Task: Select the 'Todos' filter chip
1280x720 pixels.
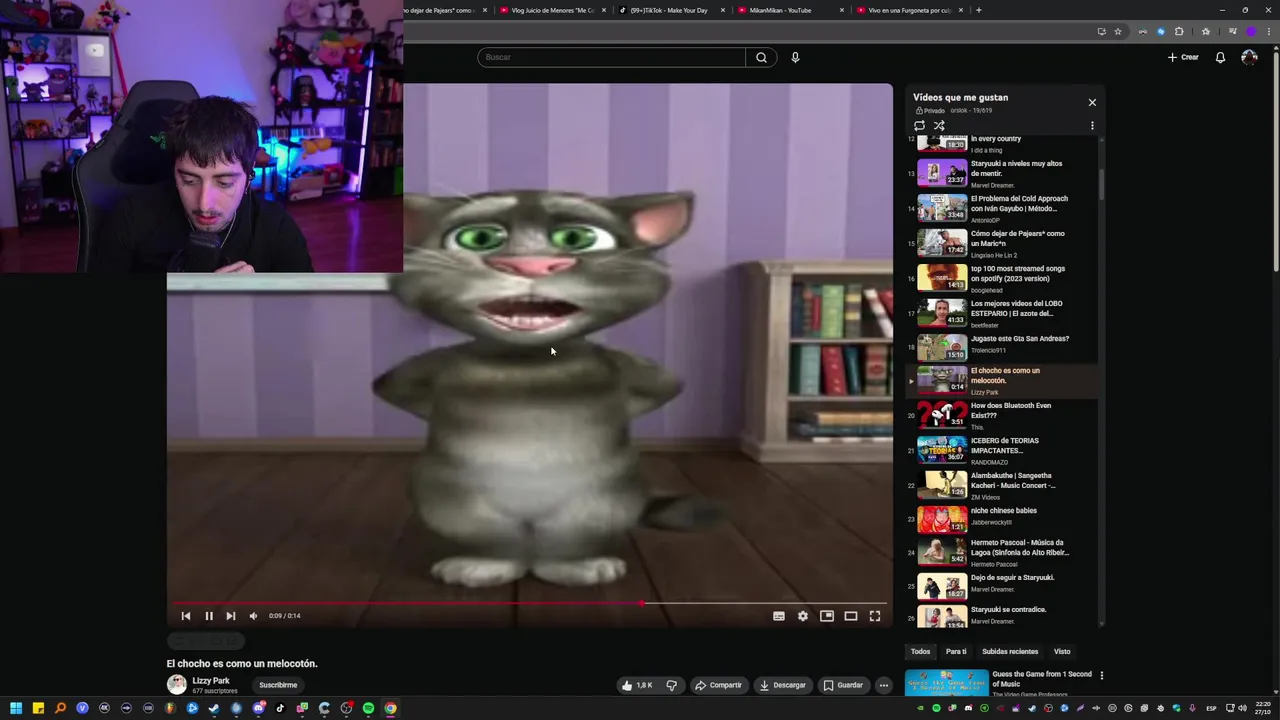Action: pos(920,651)
